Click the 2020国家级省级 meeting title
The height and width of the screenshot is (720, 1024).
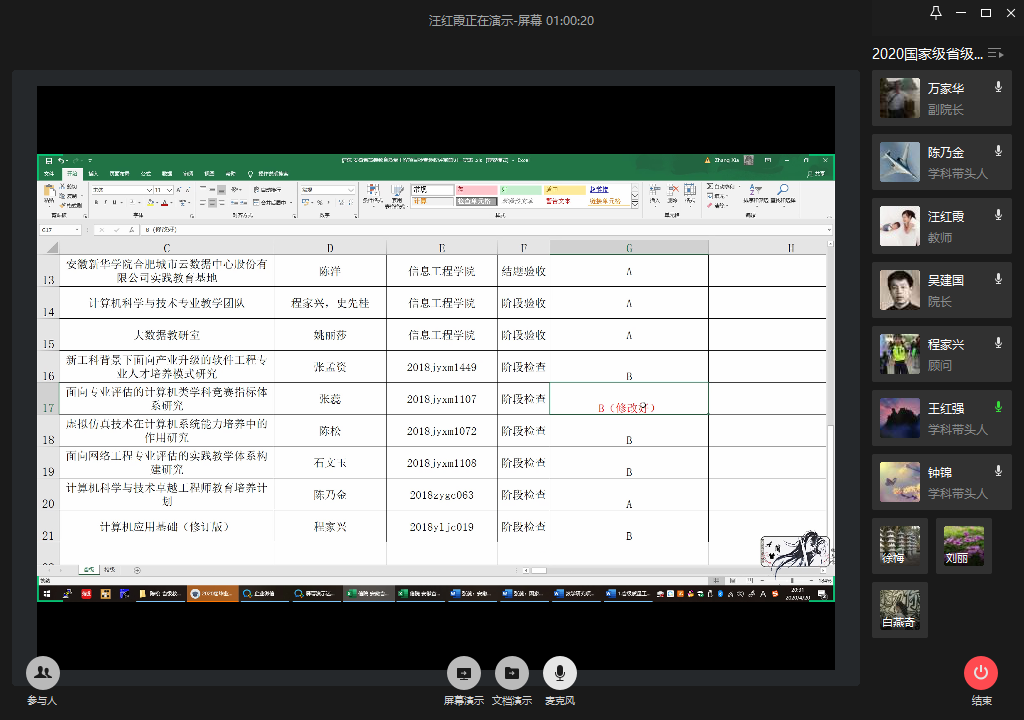point(927,54)
